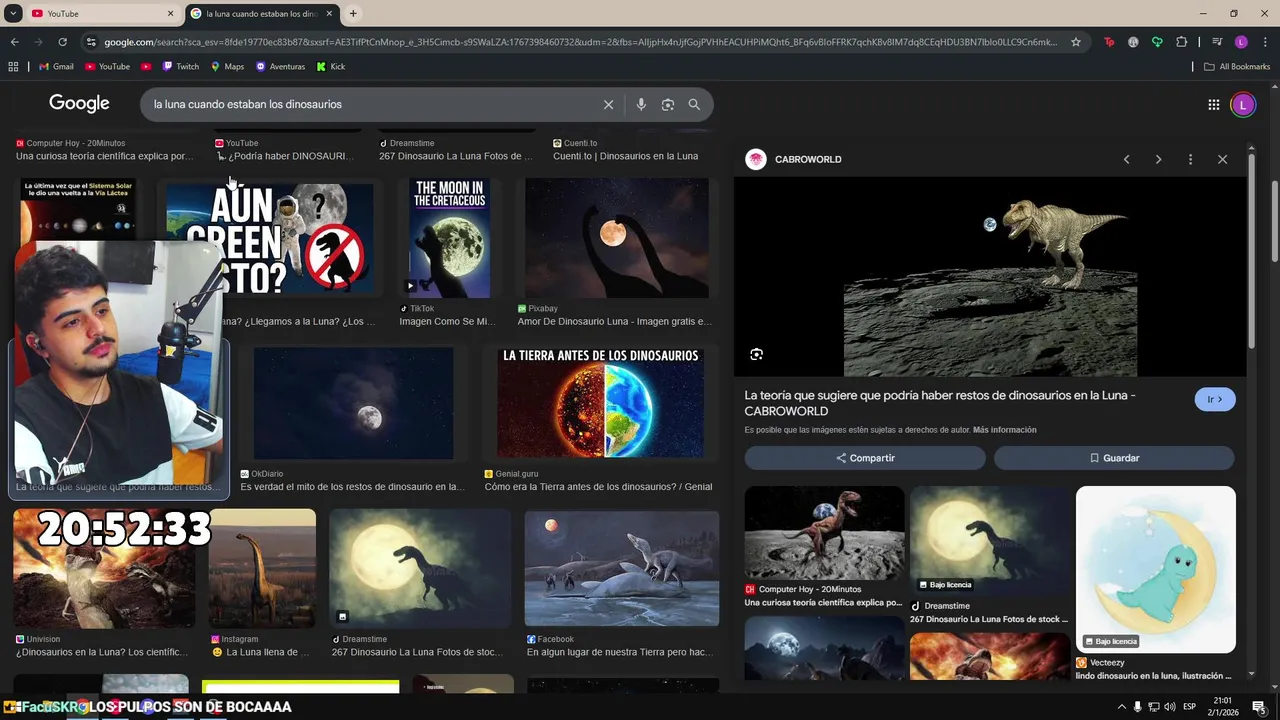View site information icon in address bar

(92, 42)
